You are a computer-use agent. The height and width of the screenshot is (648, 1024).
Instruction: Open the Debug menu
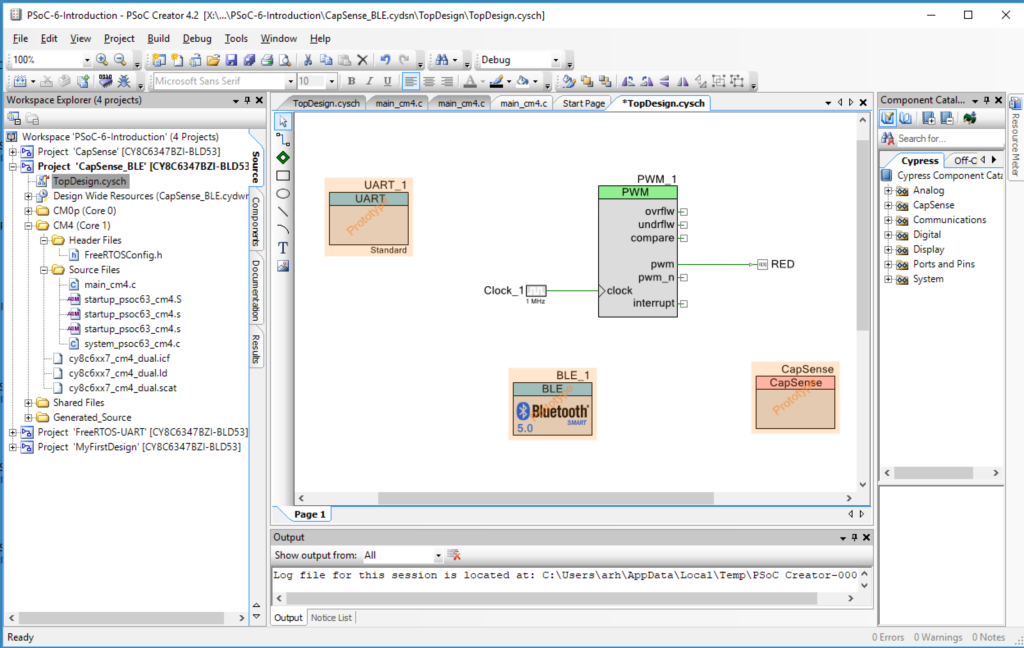(x=197, y=39)
